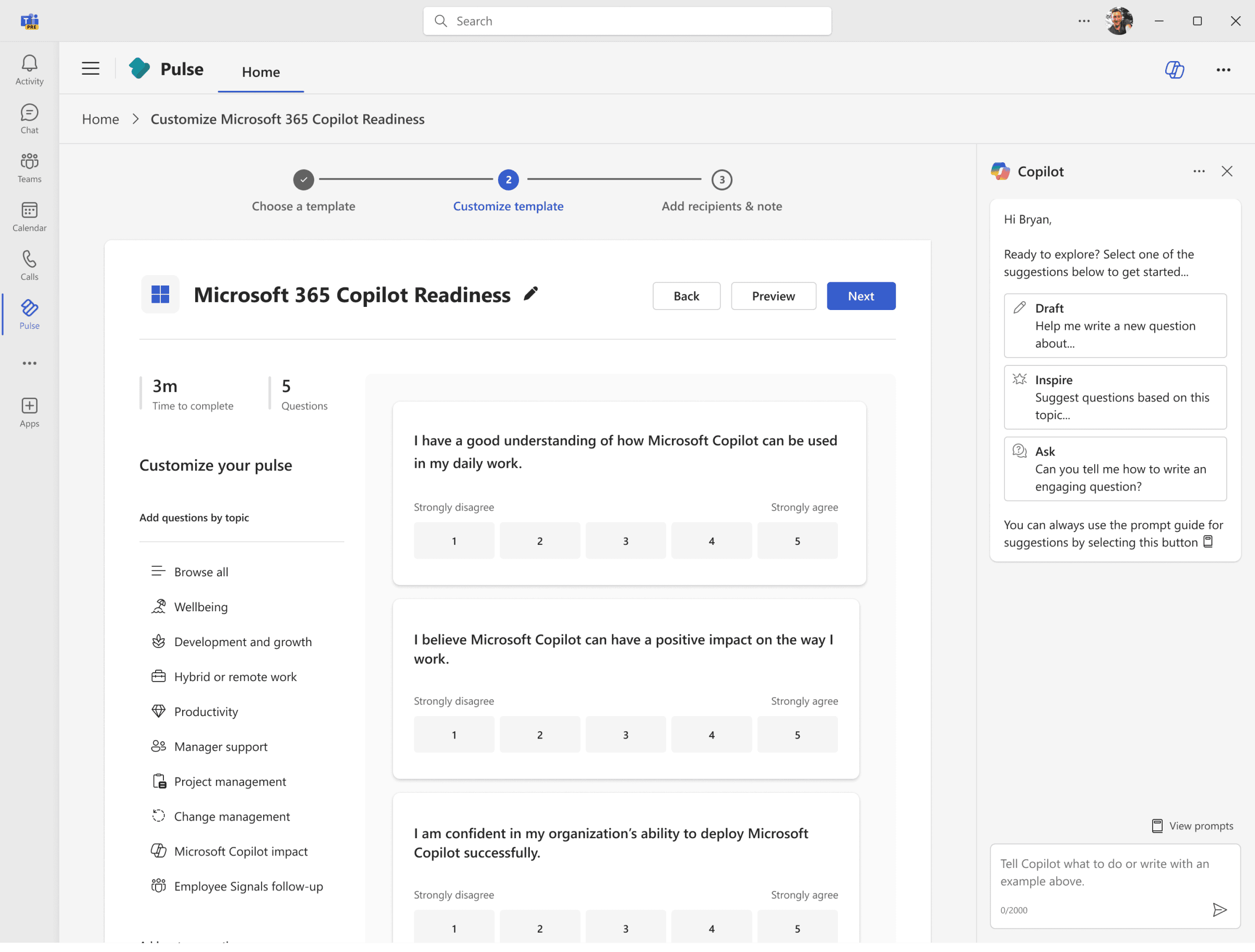
Task: Go to step 3 Add recipients & note
Action: [x=721, y=192]
